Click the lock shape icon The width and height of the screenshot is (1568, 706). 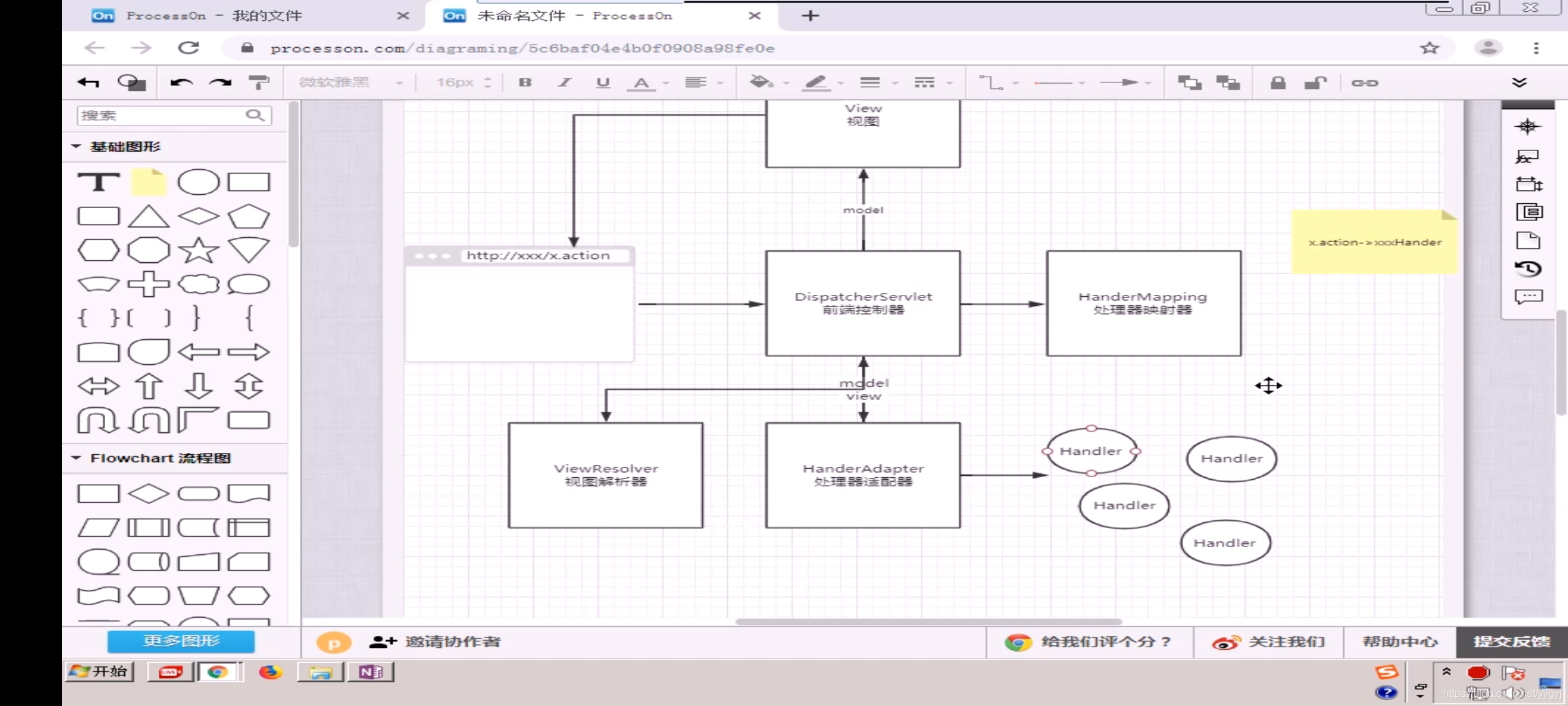1278,82
